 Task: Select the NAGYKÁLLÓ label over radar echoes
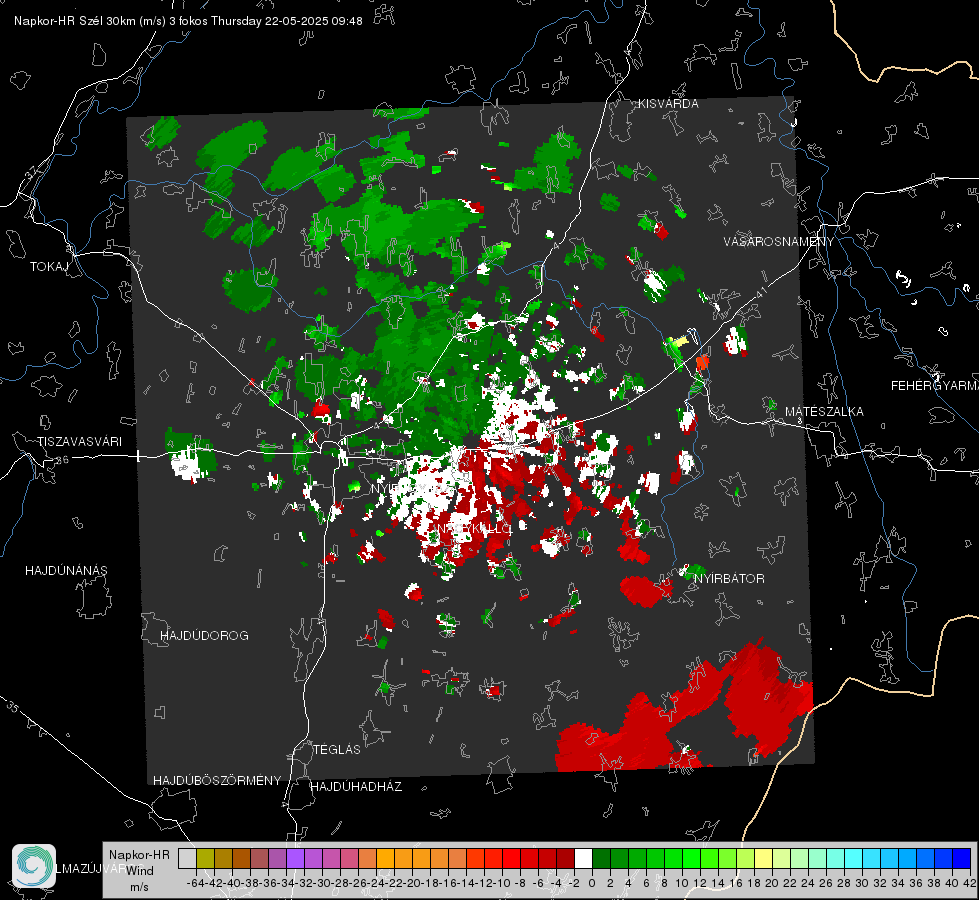click(x=473, y=528)
